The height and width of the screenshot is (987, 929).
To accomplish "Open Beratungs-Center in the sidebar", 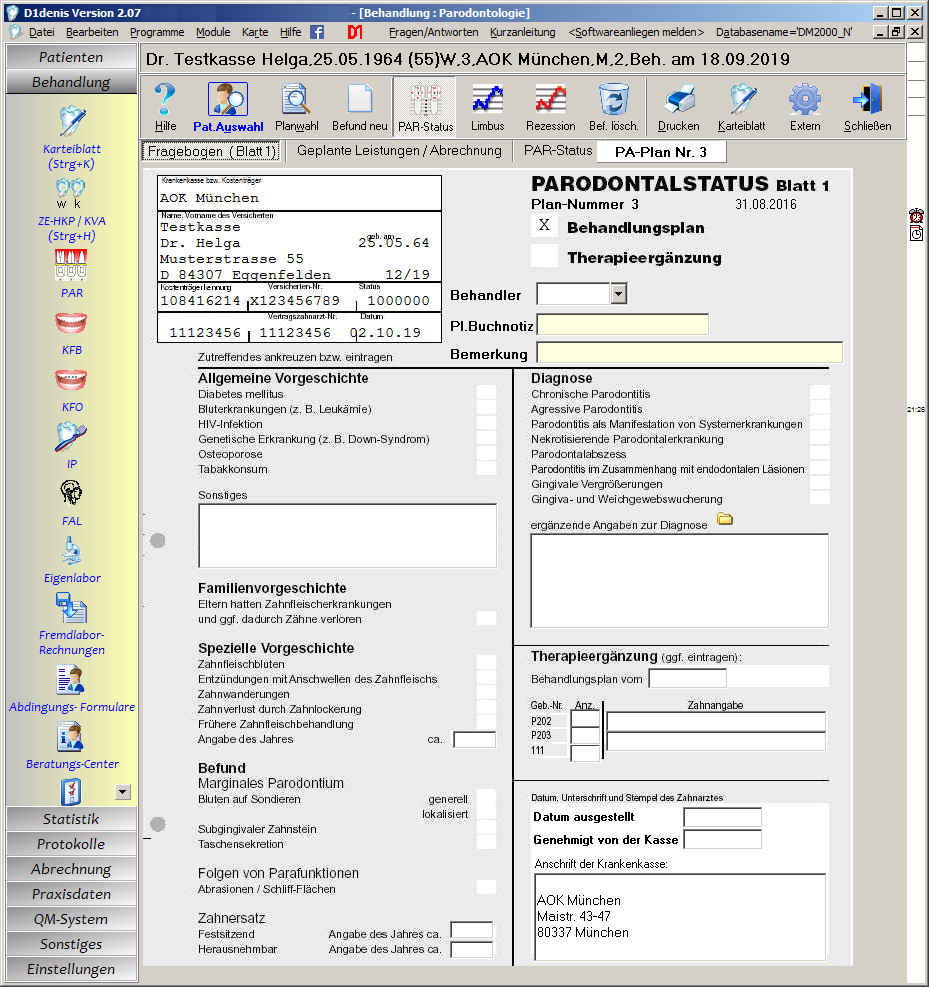I will [72, 747].
